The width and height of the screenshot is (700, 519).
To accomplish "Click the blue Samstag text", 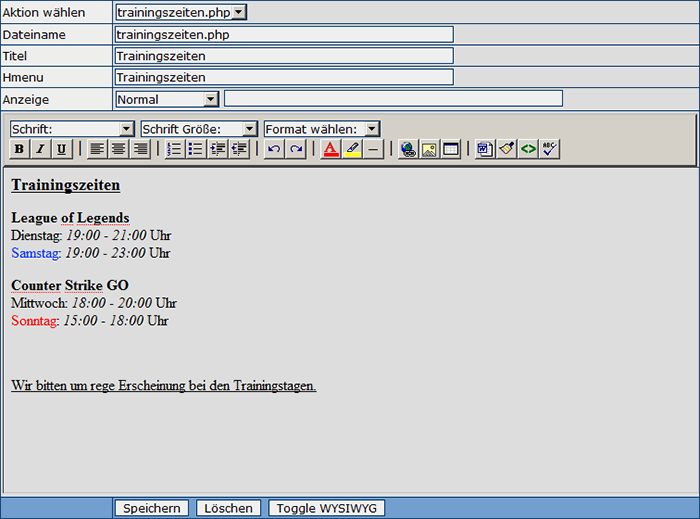I will tap(35, 253).
